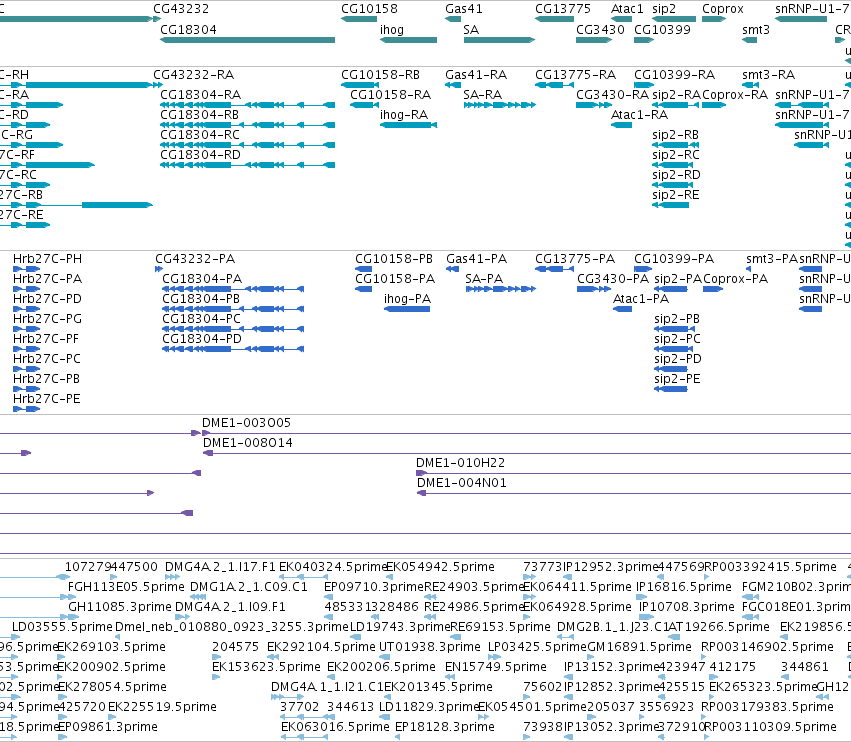Choose the CG18304-PC protein label
851x742 pixels.
[201, 319]
